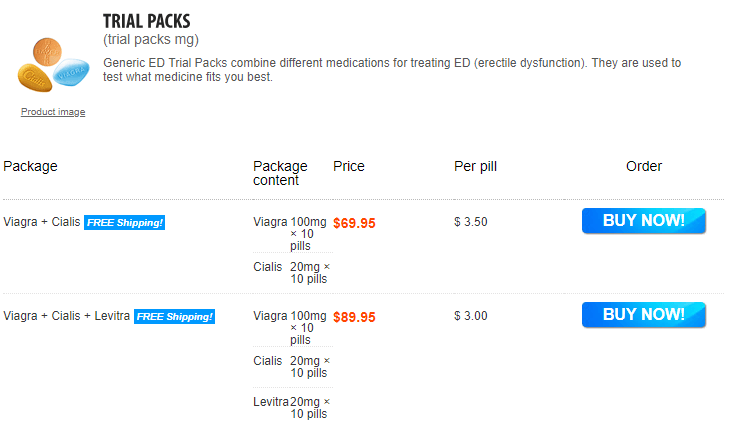Screen dimensions: 731x426
Task: Click the TRIAL PACKS heading
Action: [x=146, y=21]
